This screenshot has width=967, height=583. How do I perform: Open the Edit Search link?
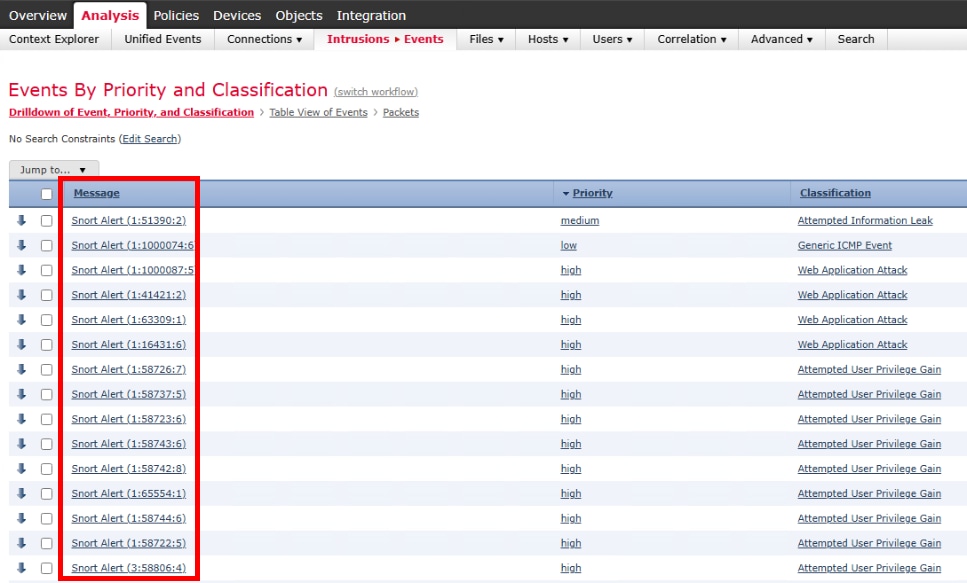point(150,139)
